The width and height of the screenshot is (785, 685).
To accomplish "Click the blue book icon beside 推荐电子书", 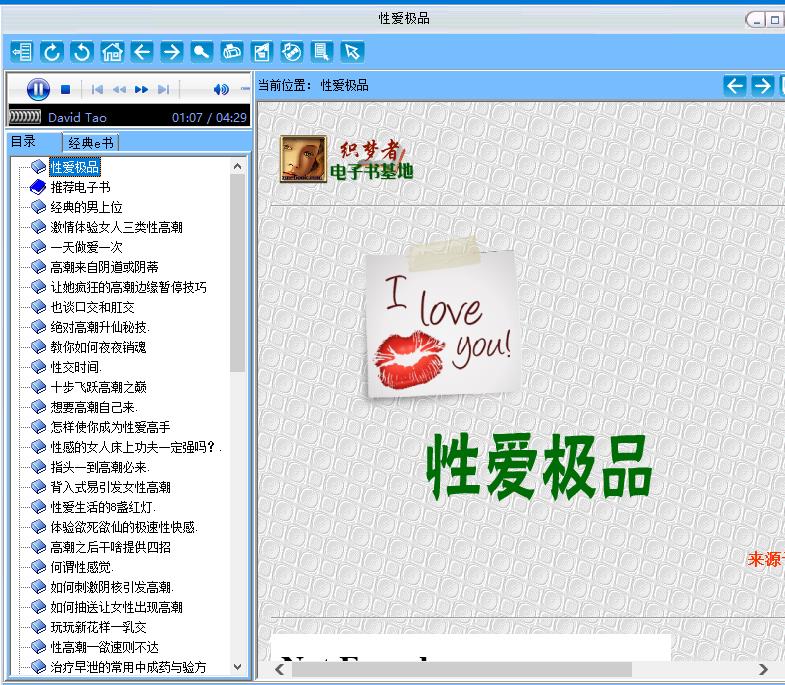I will pyautogui.click(x=38, y=187).
